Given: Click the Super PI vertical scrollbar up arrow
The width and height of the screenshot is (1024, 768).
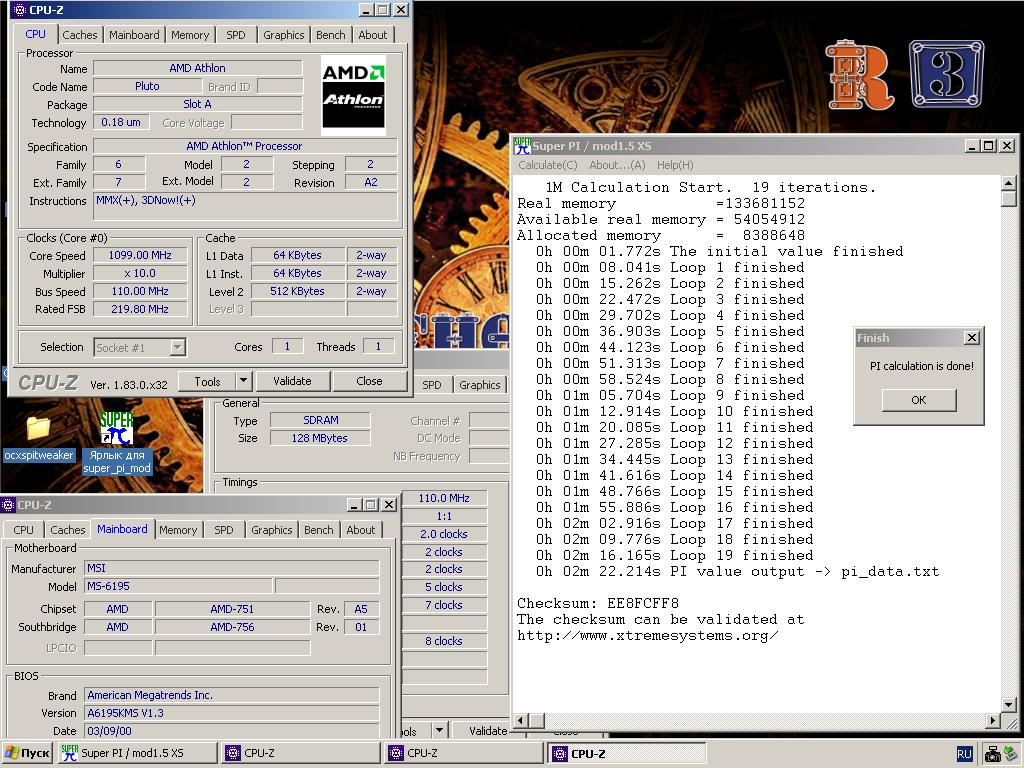Looking at the screenshot, I should tap(1008, 184).
